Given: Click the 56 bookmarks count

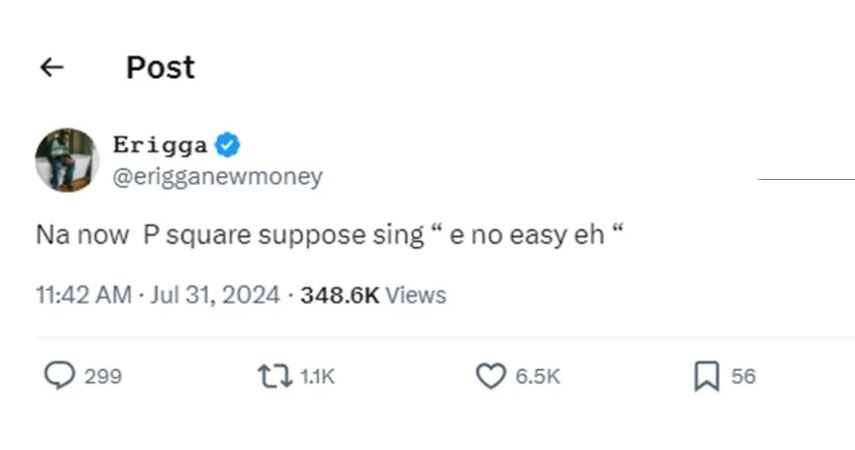Looking at the screenshot, I should point(743,377).
